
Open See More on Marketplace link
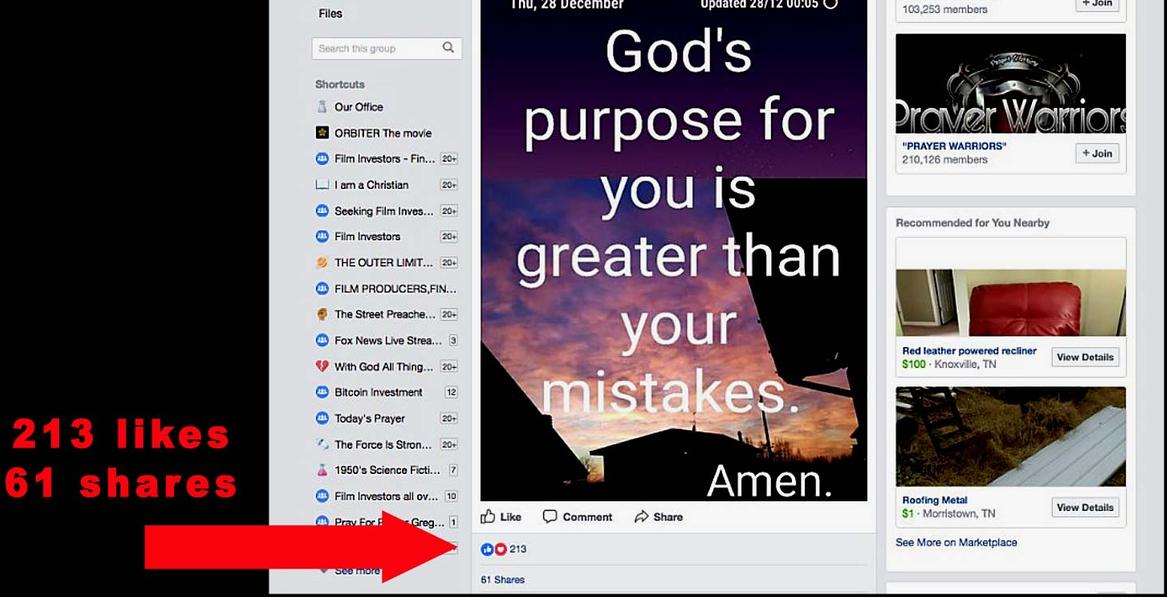tap(956, 543)
